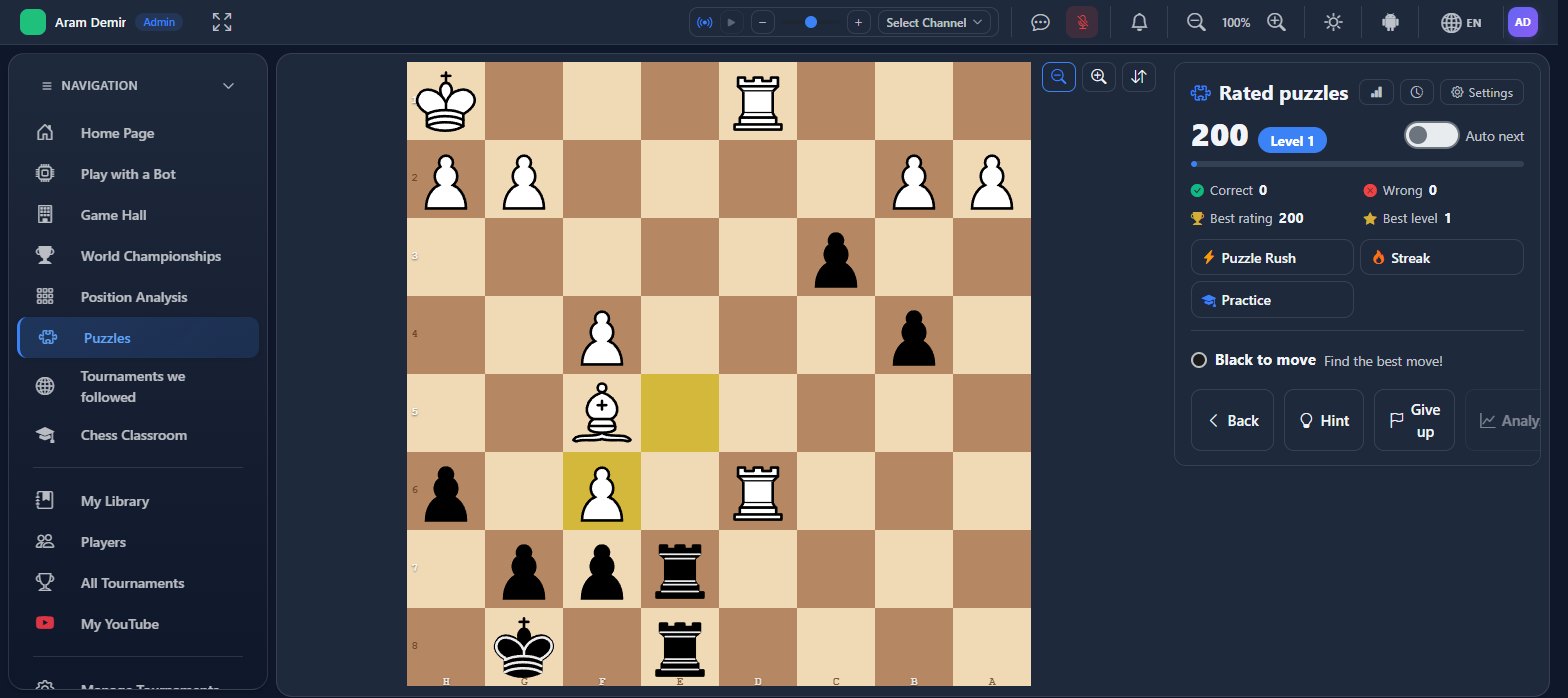The height and width of the screenshot is (698, 1568).
Task: Start Practice mode
Action: 1272,299
